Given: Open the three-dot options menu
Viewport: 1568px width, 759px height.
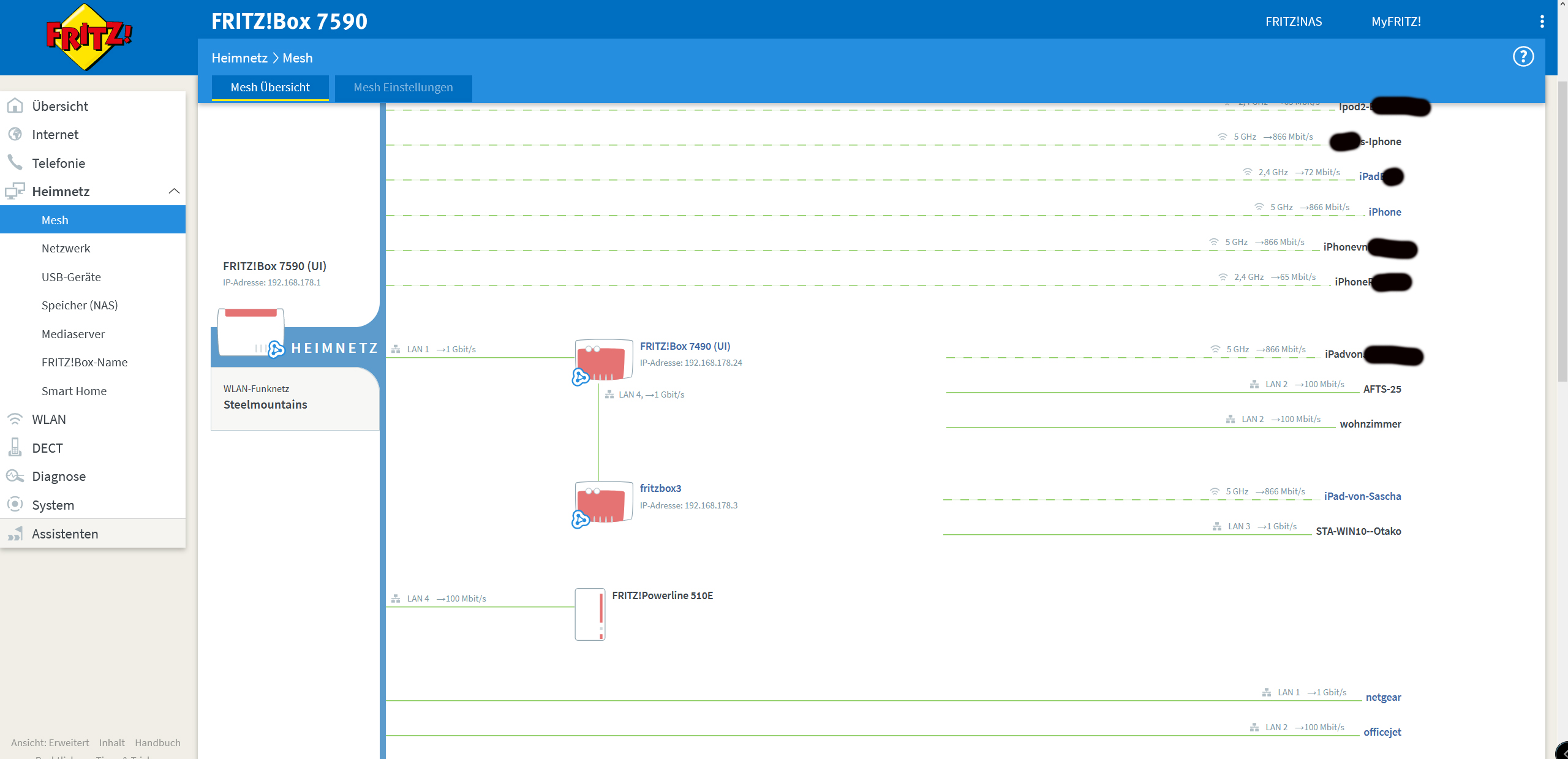Looking at the screenshot, I should (x=1542, y=21).
